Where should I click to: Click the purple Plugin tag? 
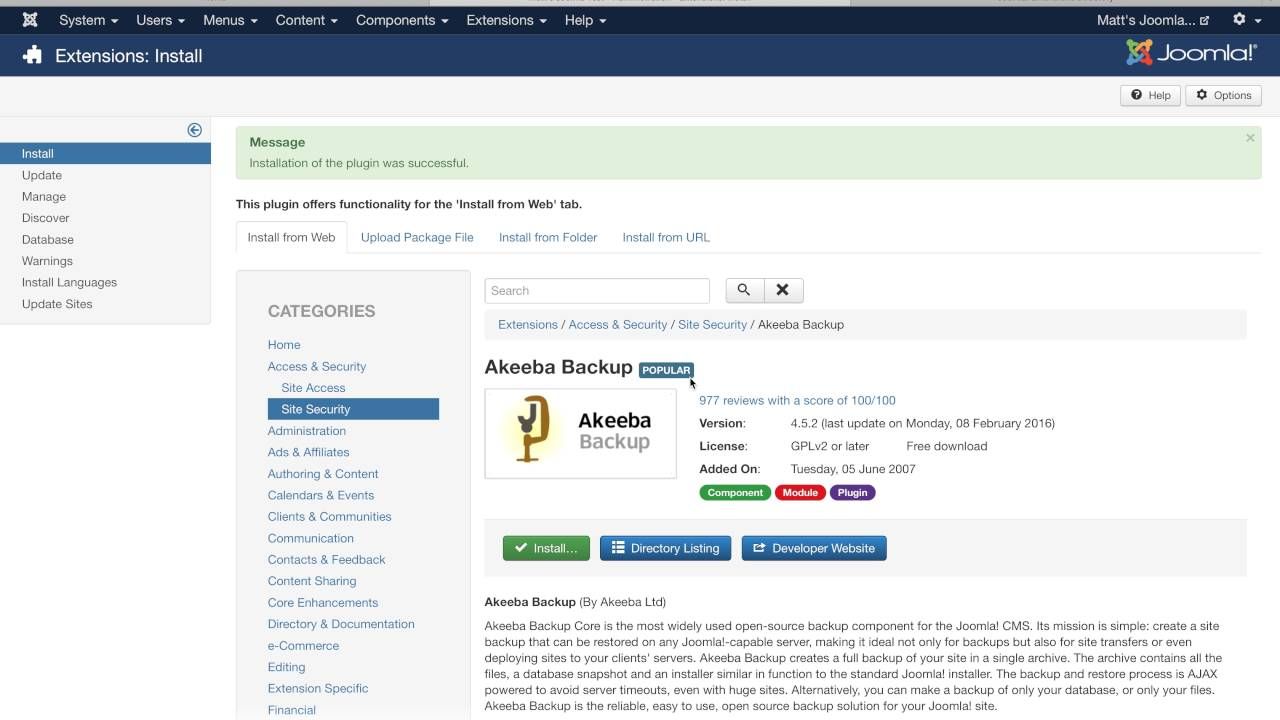click(852, 492)
